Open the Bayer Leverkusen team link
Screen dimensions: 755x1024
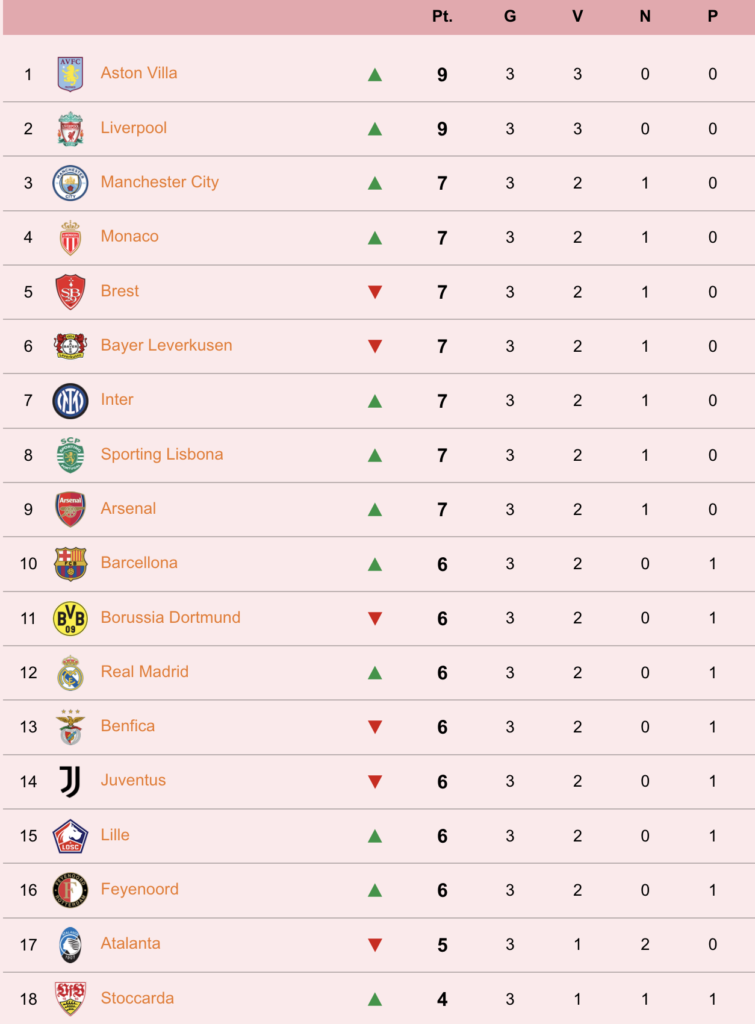167,345
